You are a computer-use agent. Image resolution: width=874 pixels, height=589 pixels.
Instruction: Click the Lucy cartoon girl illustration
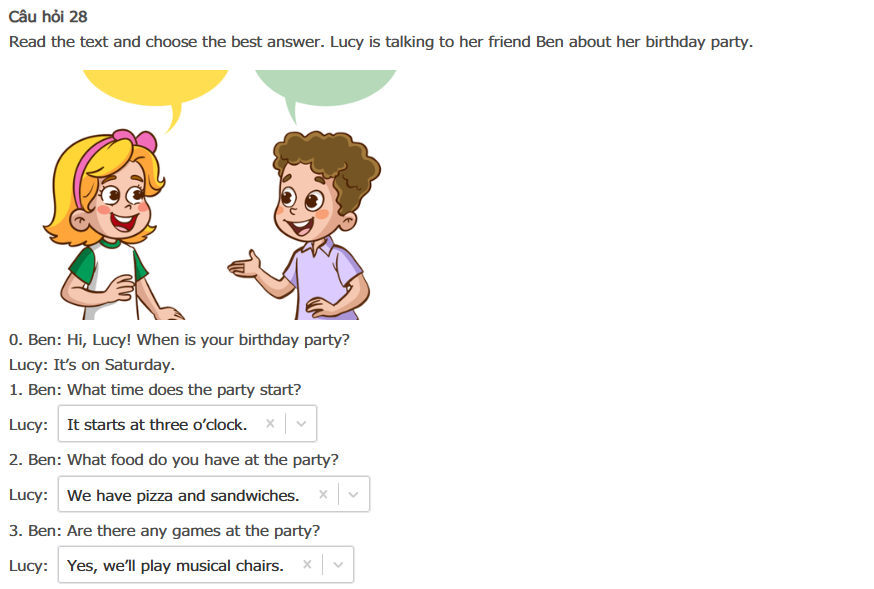pos(105,225)
